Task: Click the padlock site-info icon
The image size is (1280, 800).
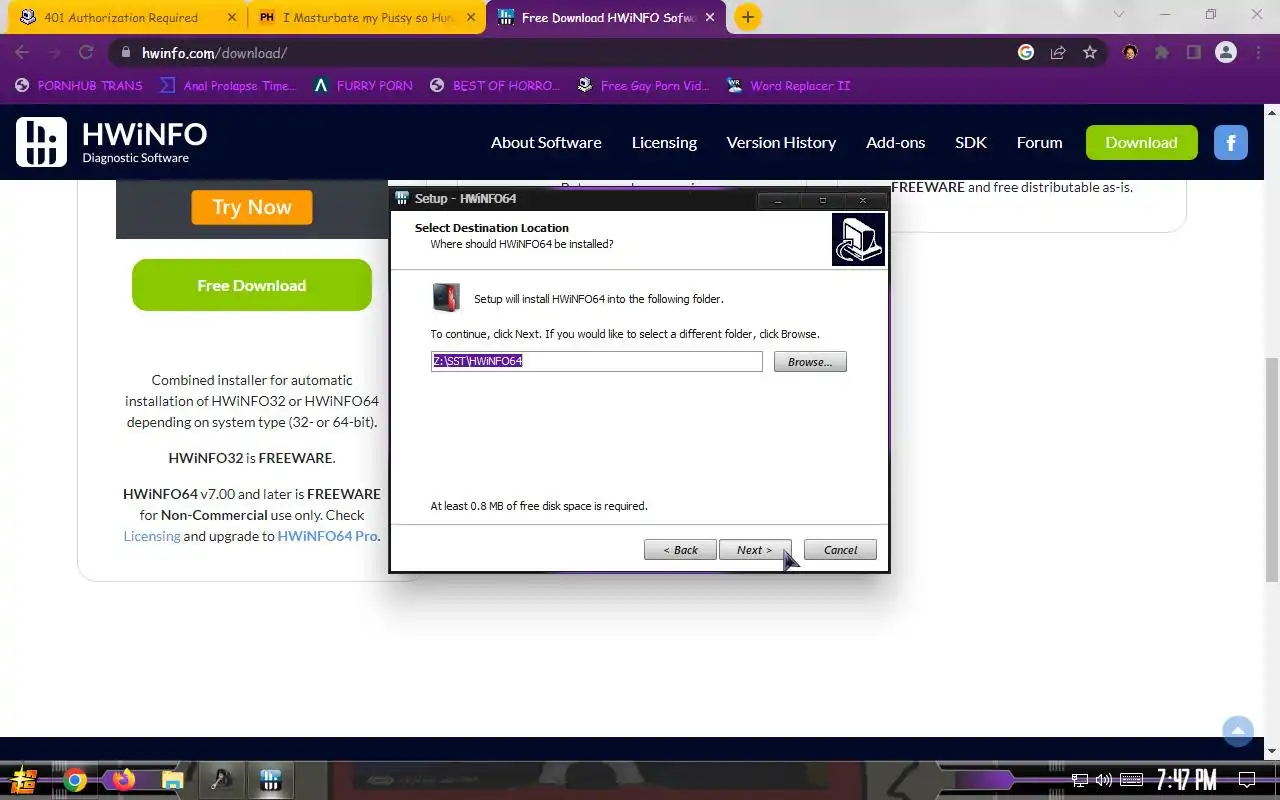Action: tap(126, 53)
